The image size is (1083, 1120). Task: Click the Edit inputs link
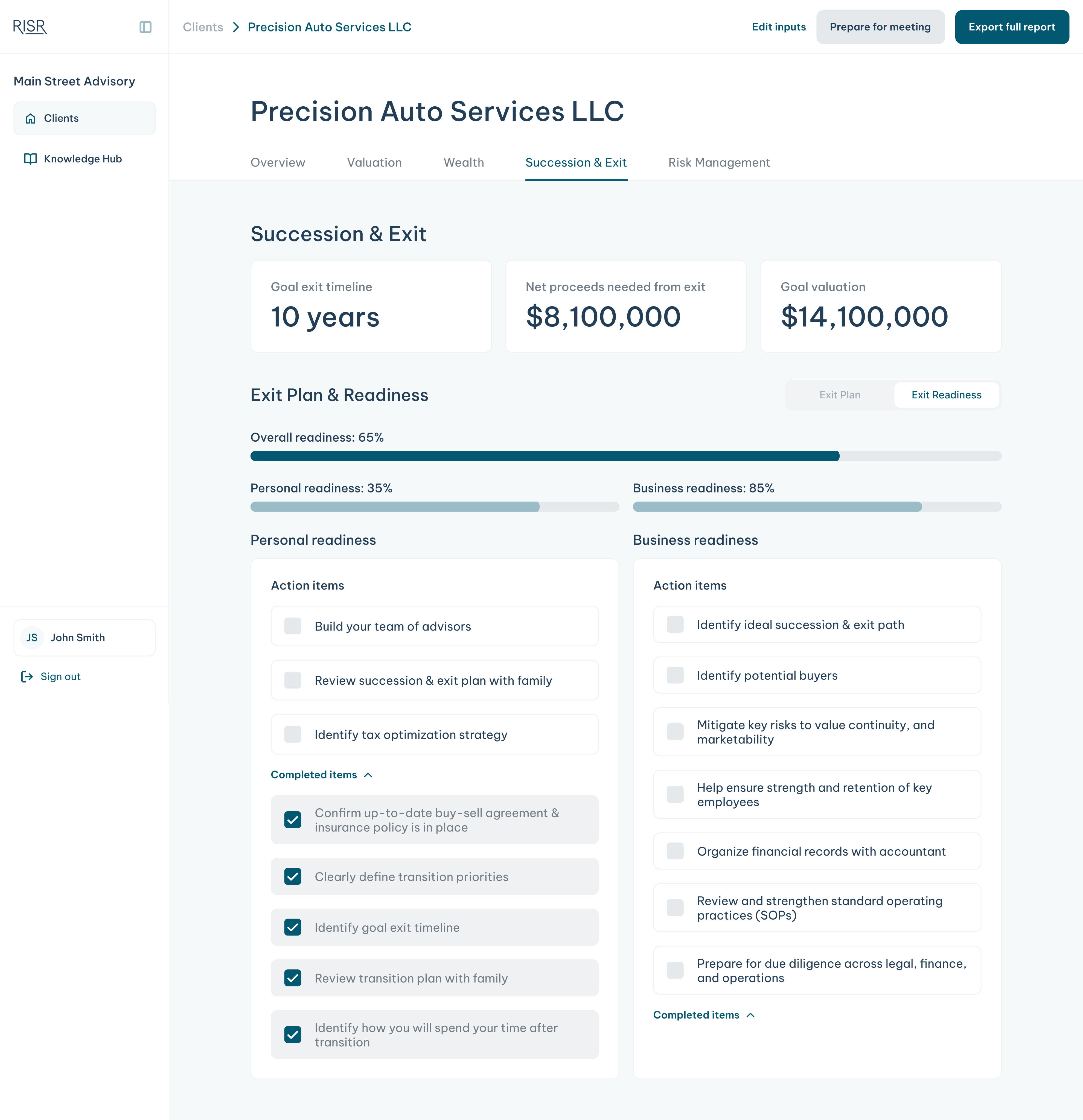click(778, 27)
